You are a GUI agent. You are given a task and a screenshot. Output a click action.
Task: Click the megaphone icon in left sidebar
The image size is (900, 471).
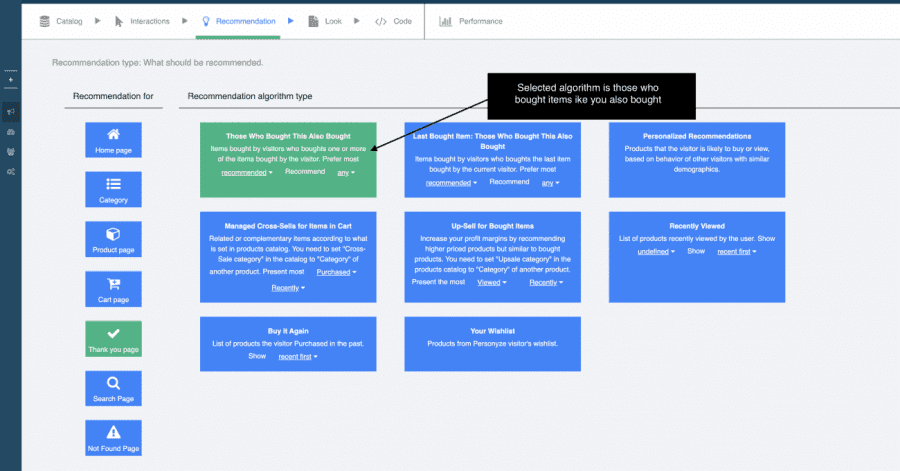11,111
